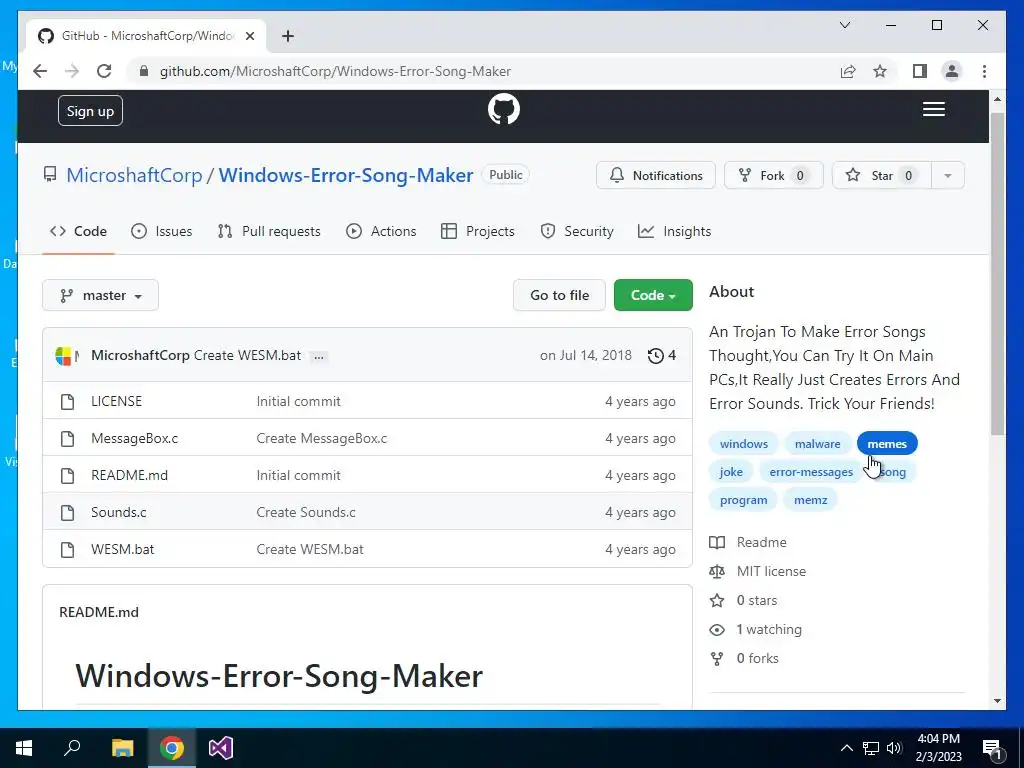Close the GitHub browser tab
Screen dimensions: 1024x768
[249, 36]
